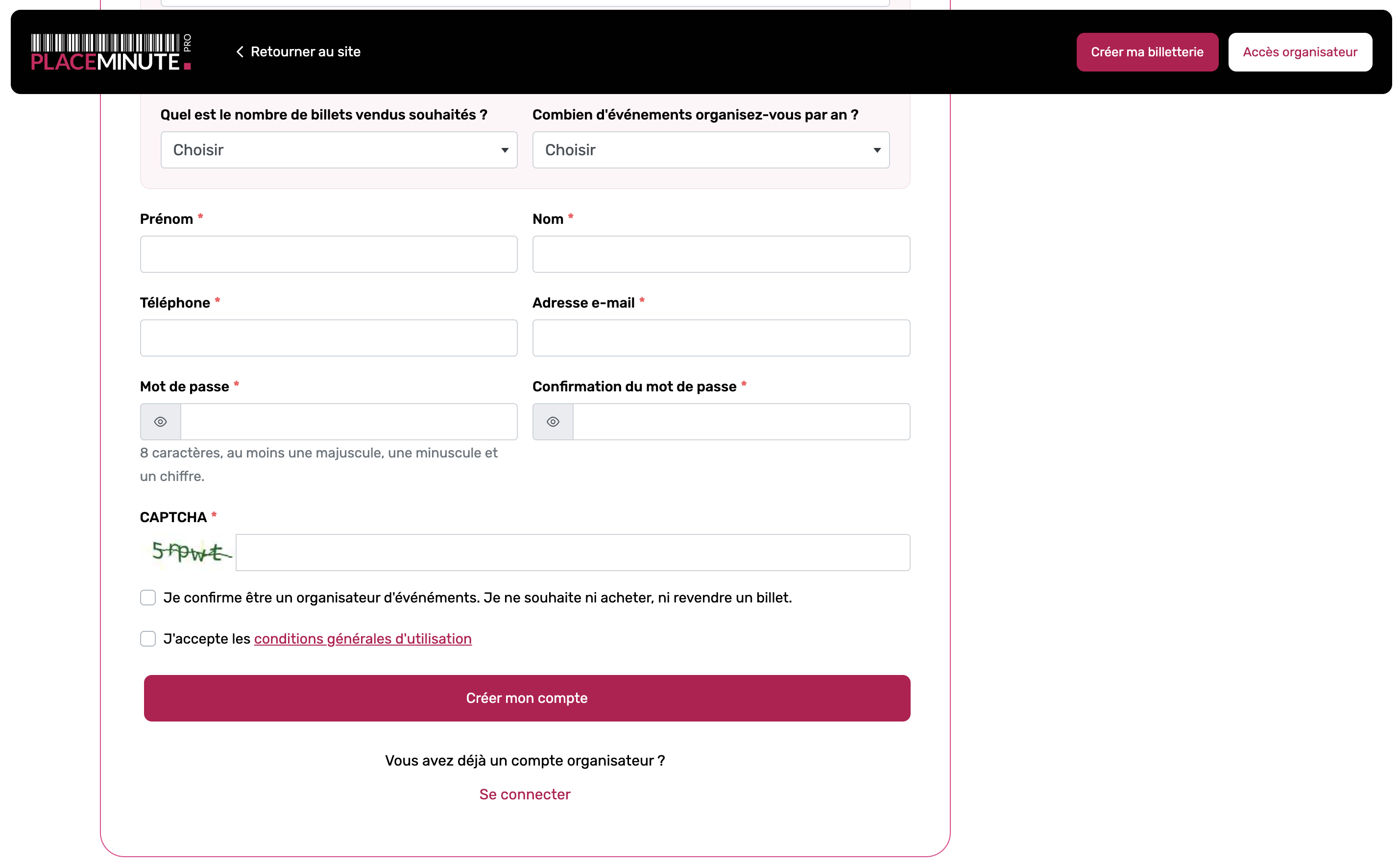The width and height of the screenshot is (1400, 866).
Task: Show password using Mot de passe eye icon
Action: click(160, 422)
